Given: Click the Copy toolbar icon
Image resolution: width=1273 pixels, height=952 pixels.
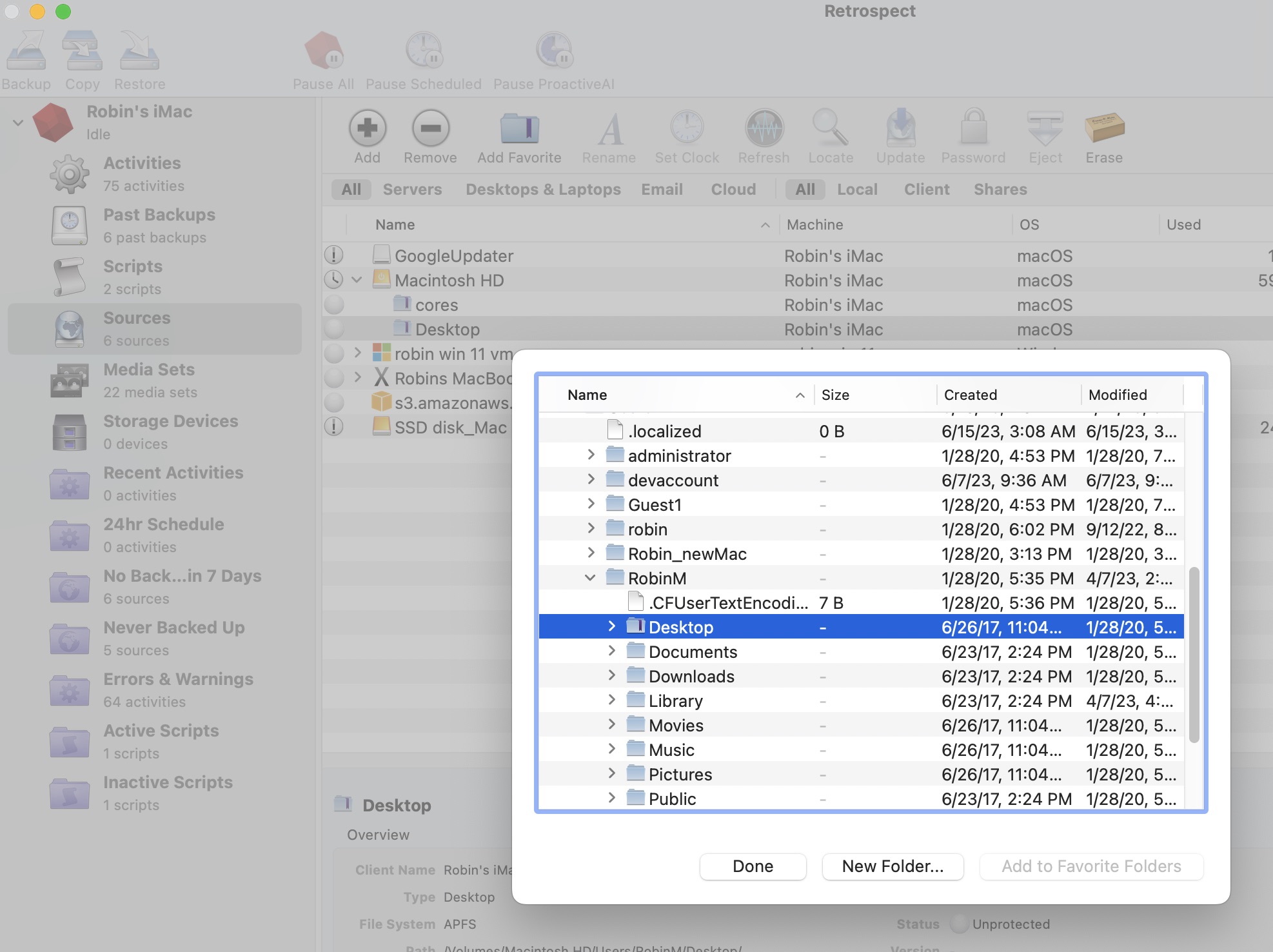Looking at the screenshot, I should pos(82,50).
